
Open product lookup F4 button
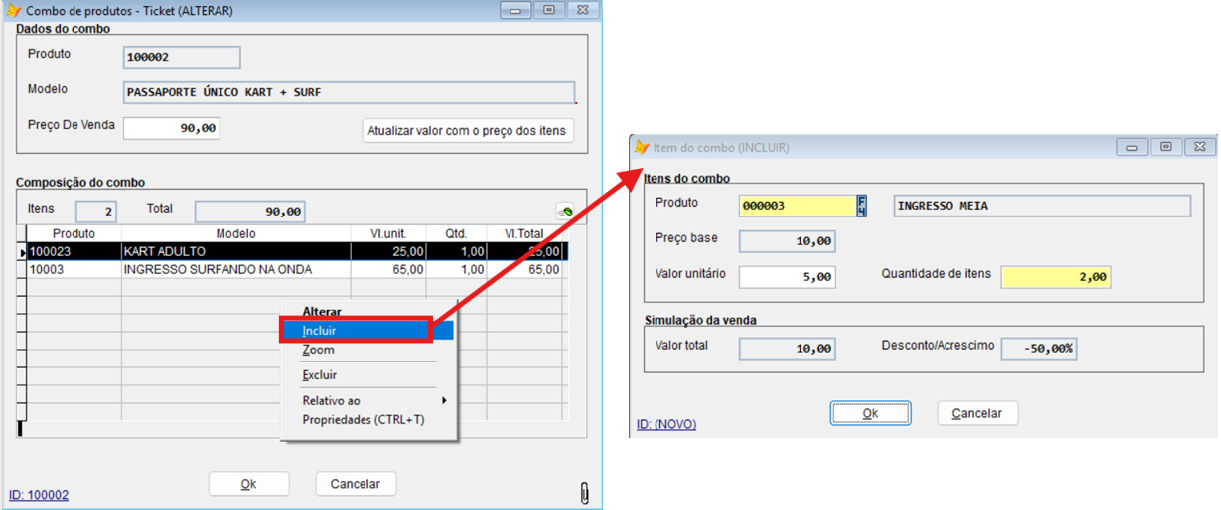[x=862, y=206]
